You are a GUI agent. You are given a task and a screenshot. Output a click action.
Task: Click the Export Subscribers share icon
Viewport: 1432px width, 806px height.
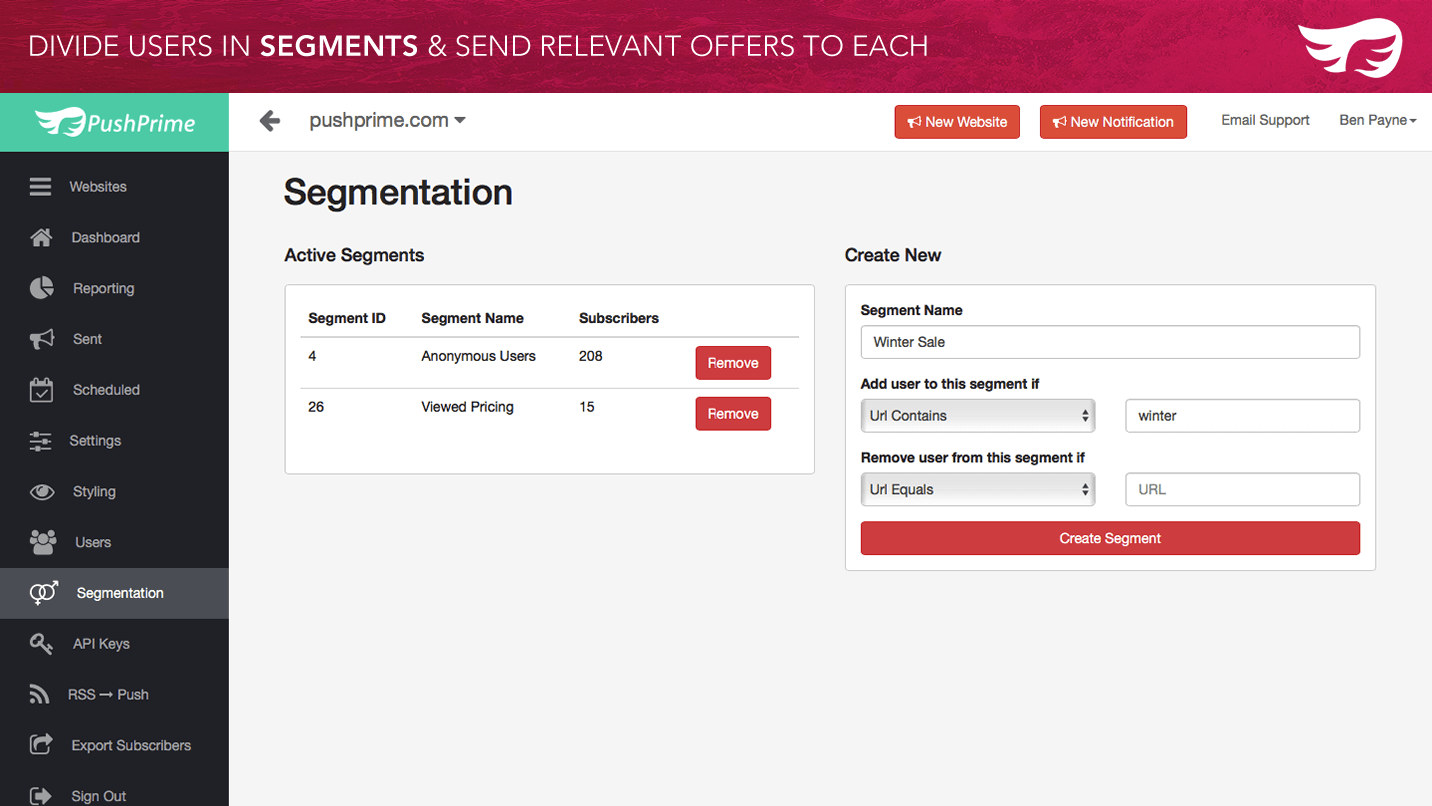(x=41, y=745)
